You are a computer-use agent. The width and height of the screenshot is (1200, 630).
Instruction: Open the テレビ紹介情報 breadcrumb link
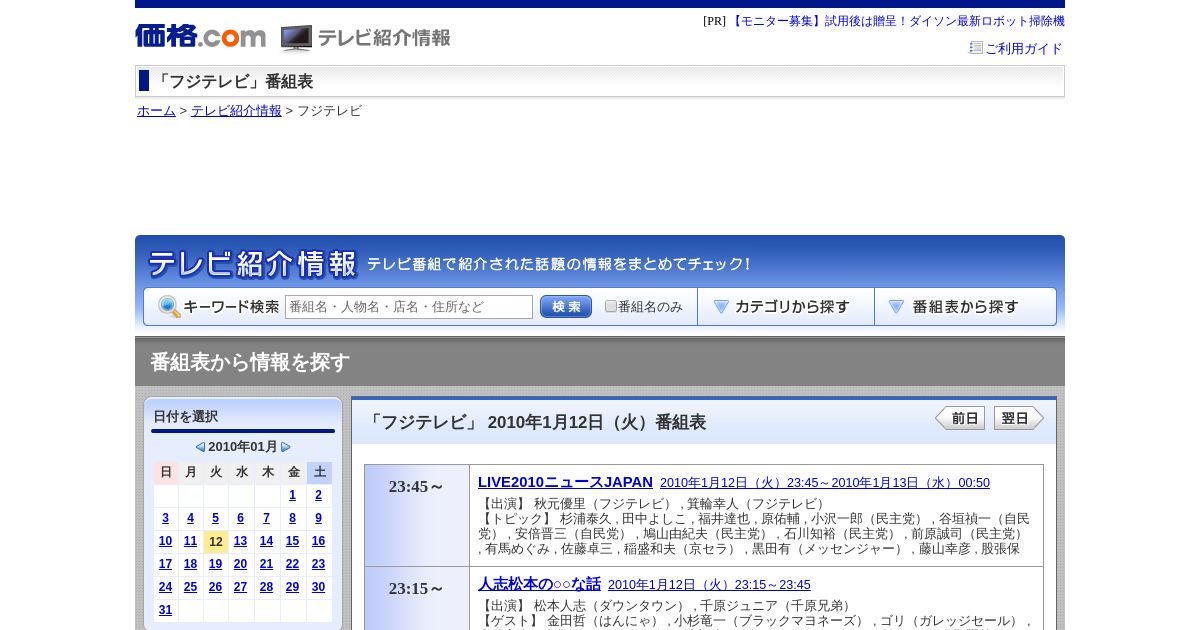pos(236,111)
